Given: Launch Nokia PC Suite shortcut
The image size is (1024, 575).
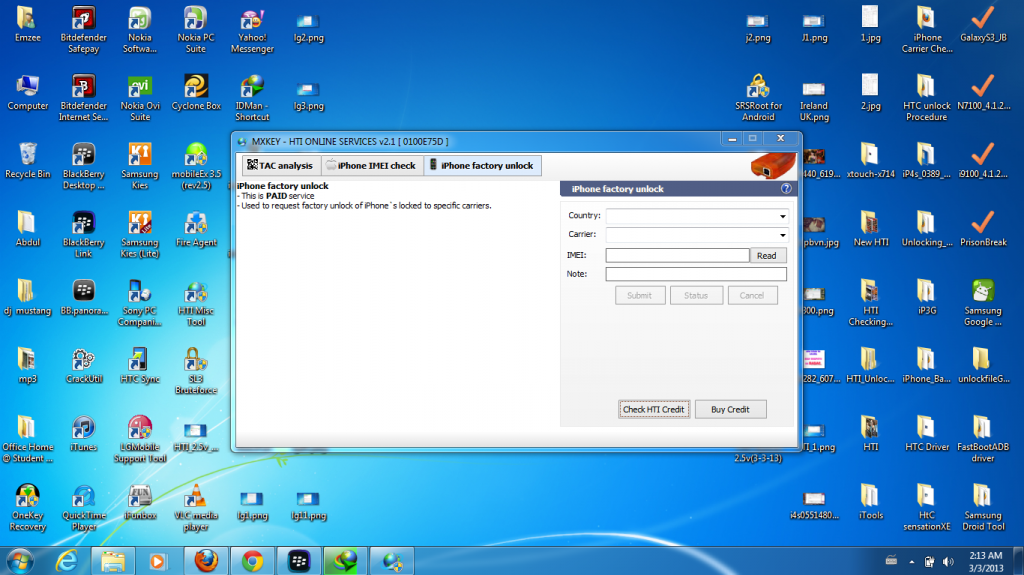Looking at the screenshot, I should (x=195, y=30).
